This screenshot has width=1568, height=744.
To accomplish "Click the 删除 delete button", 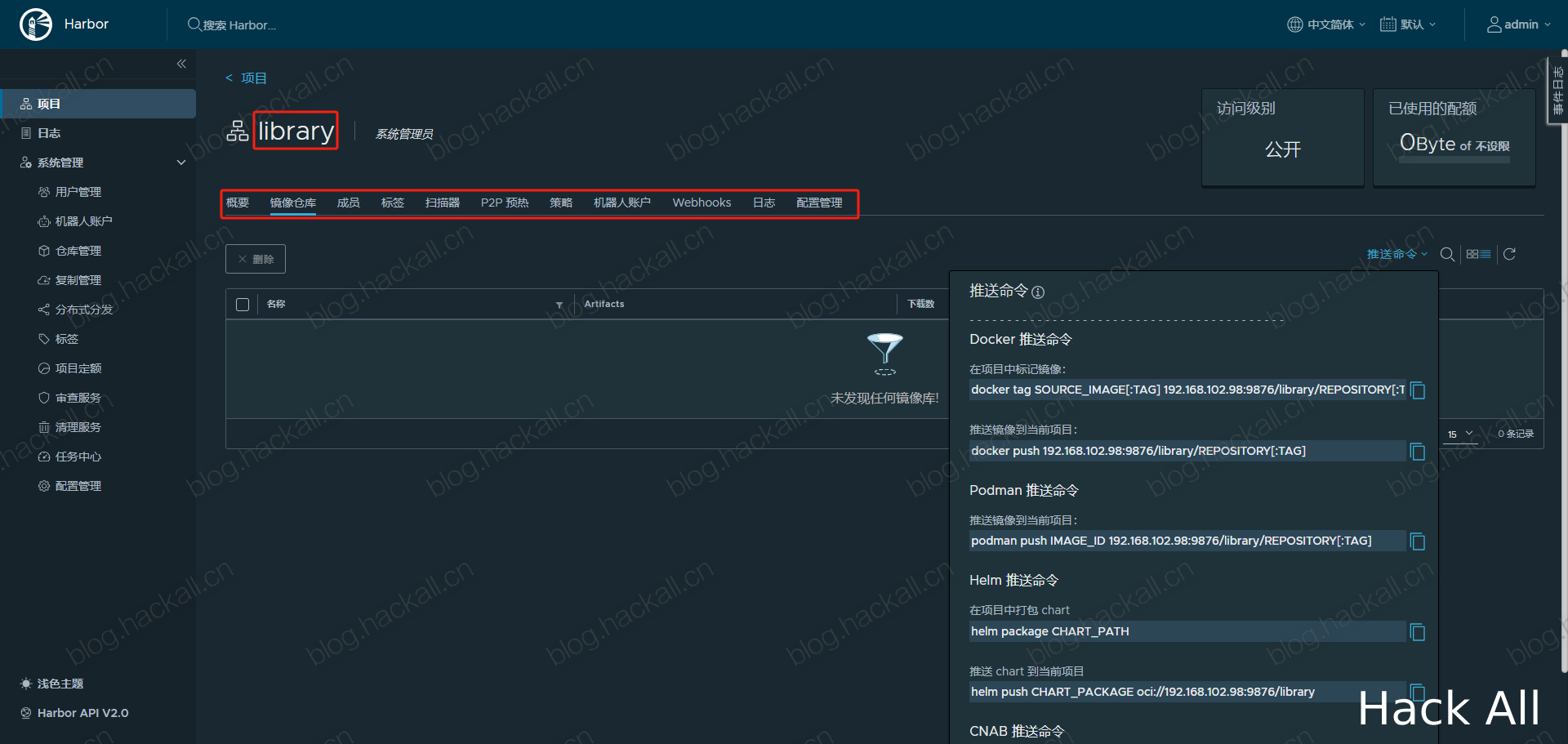I will coord(256,259).
